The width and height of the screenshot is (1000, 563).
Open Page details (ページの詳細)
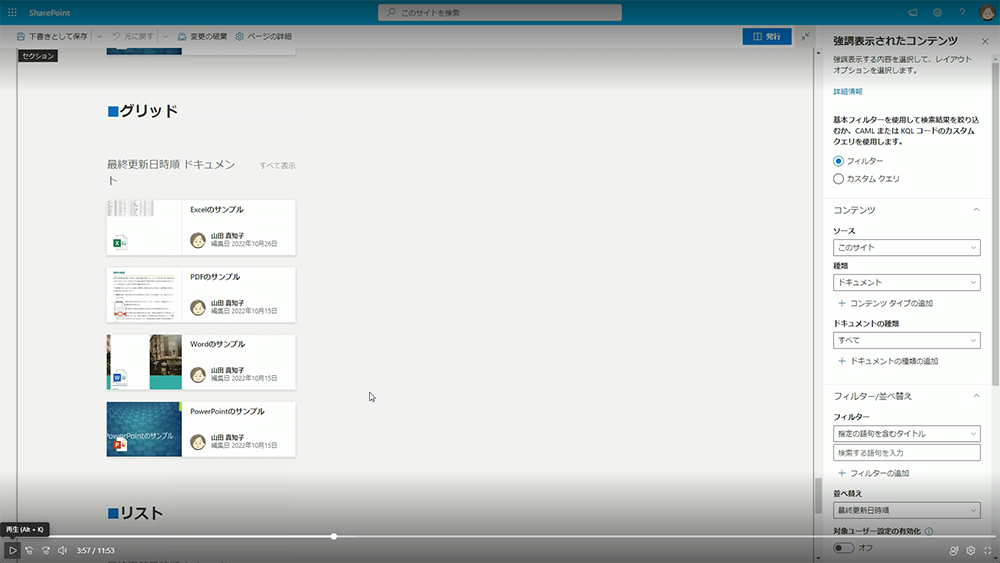tap(263, 36)
